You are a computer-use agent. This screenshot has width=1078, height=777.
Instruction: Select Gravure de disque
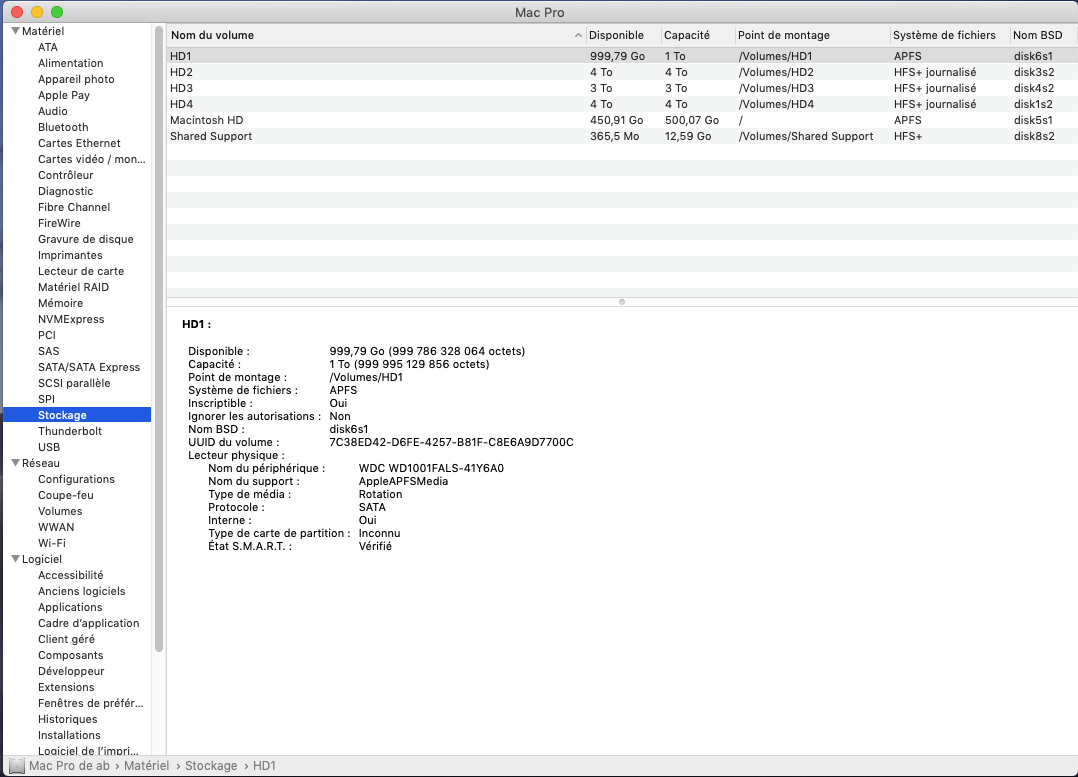tap(86, 239)
